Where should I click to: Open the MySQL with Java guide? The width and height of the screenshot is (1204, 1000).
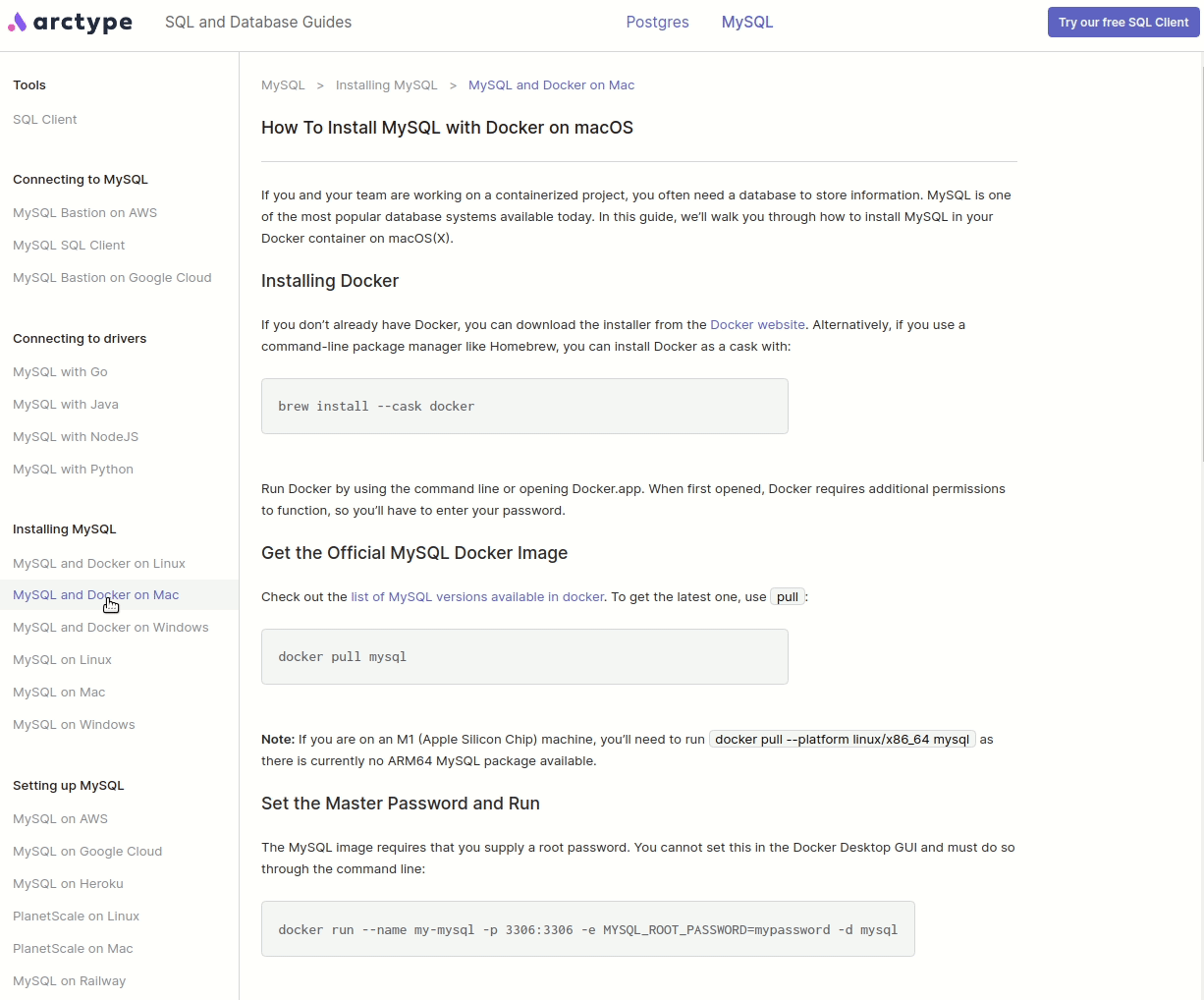click(x=66, y=404)
